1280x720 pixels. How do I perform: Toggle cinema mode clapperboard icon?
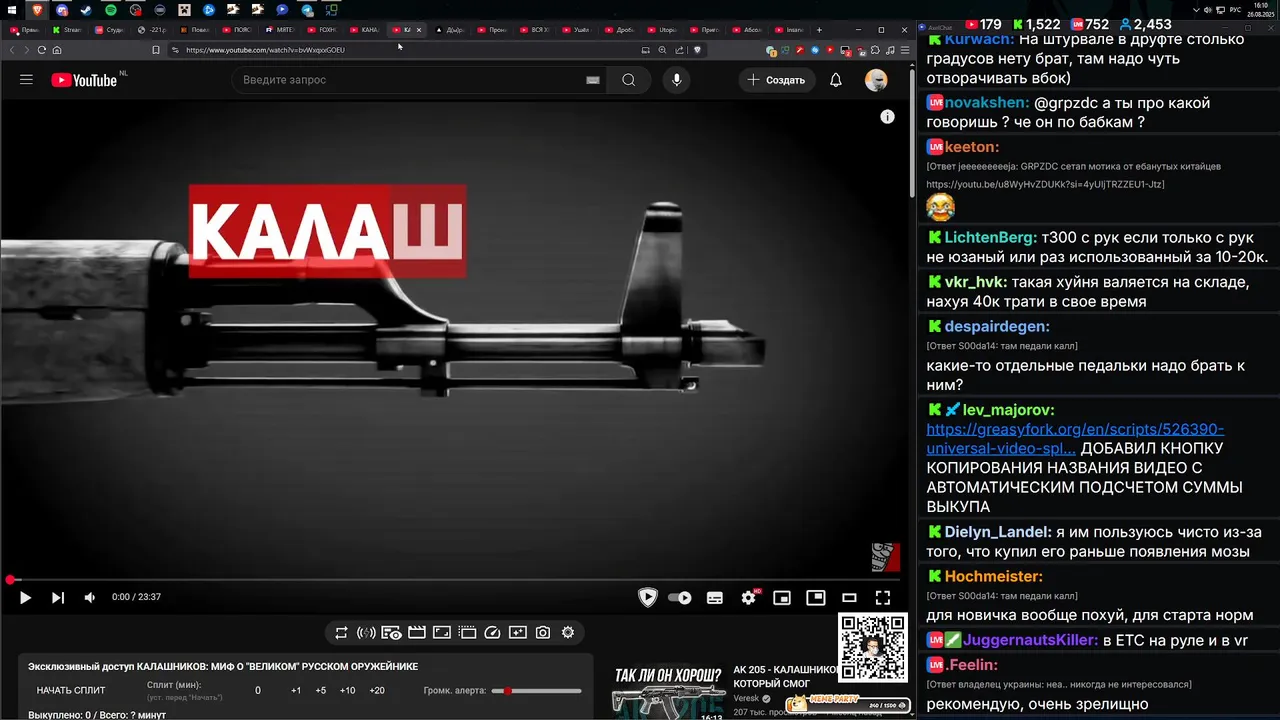[417, 632]
